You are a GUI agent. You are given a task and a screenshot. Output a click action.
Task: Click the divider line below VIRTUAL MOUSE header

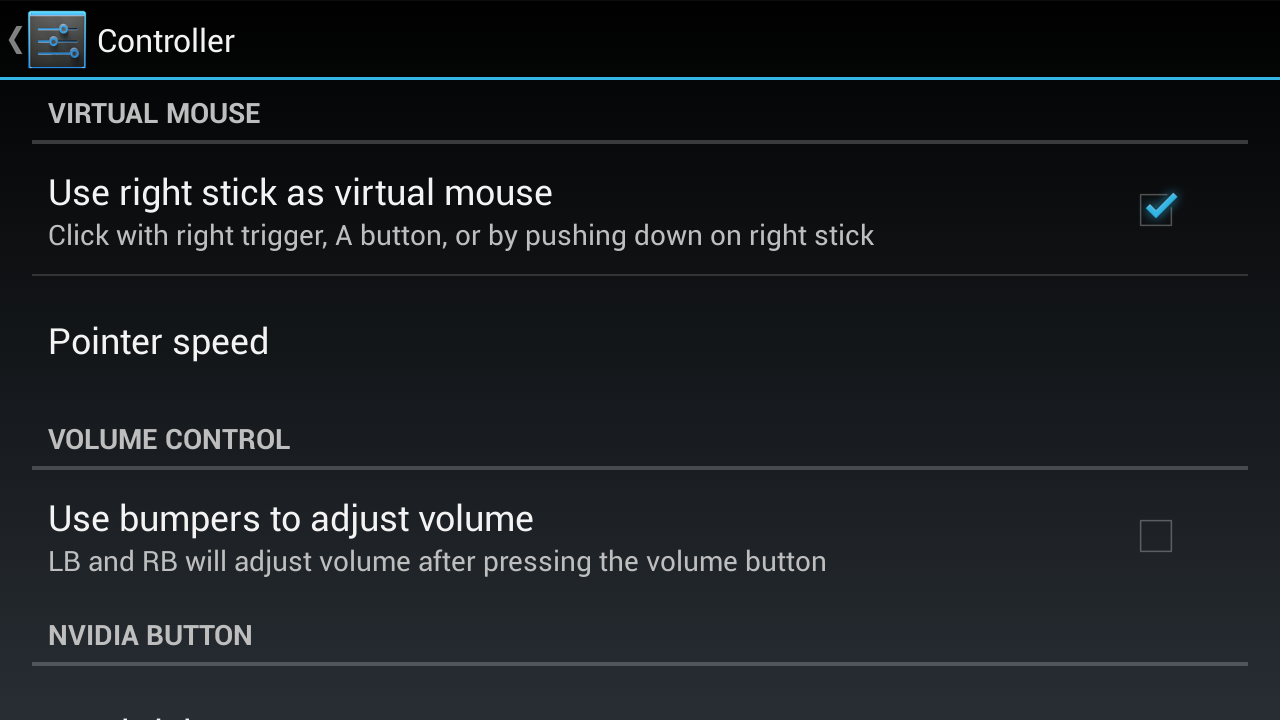(x=640, y=142)
